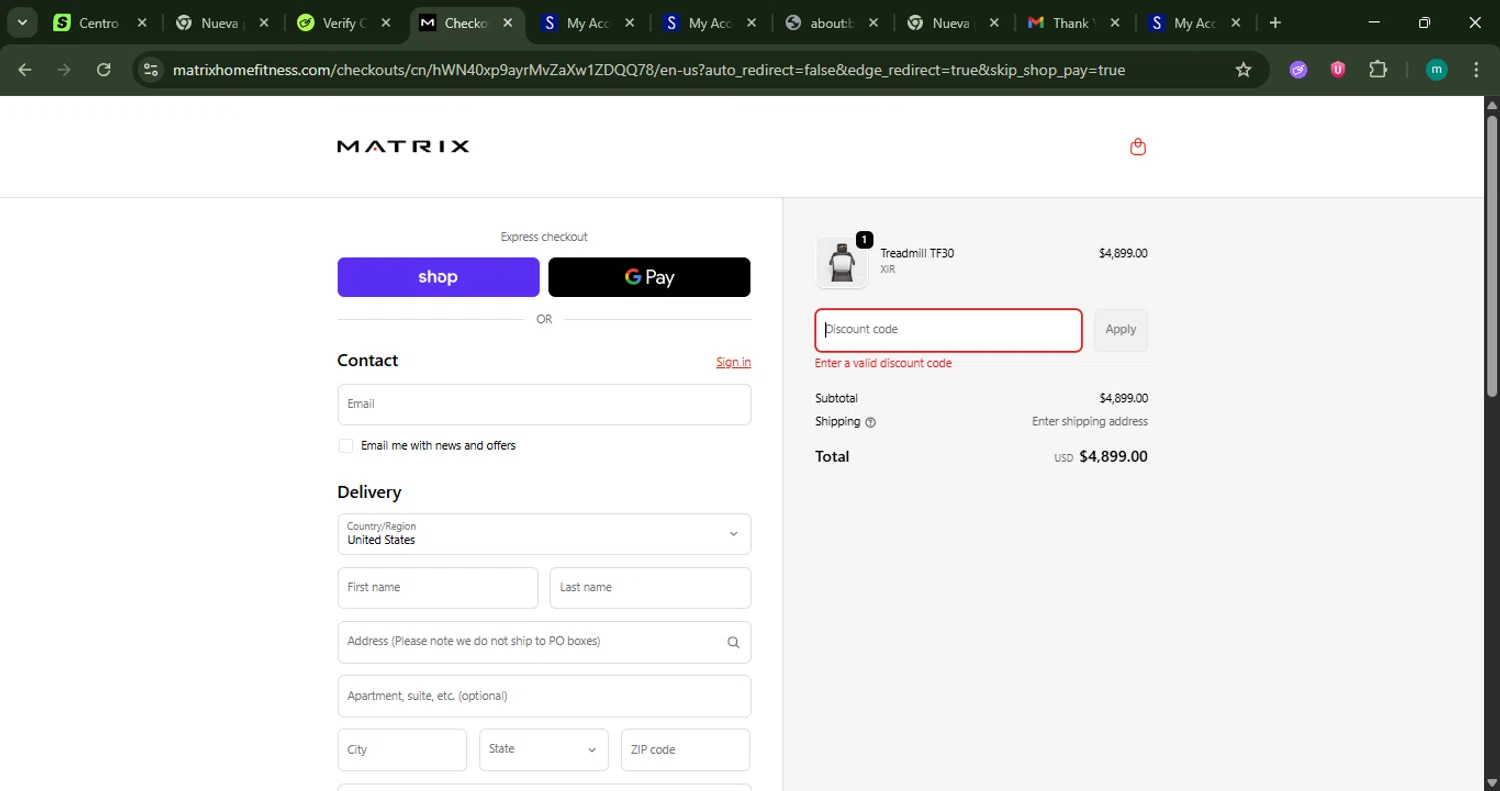Click the Sign in link
Viewport: 1500px width, 791px height.
coord(733,362)
